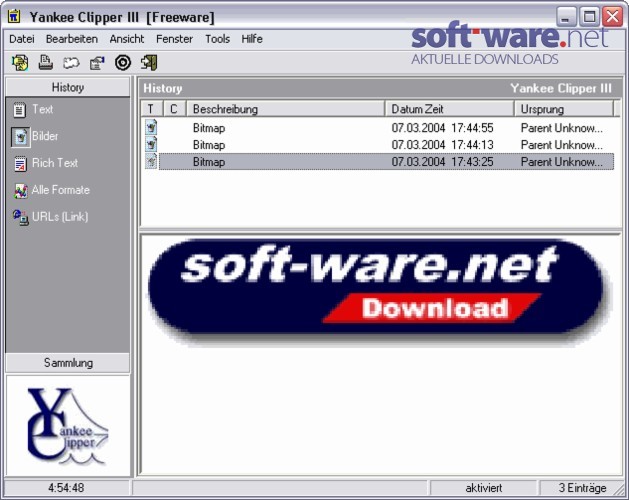629x500 pixels.
Task: Click date 07.03.2004 17:43:25
Action: pyautogui.click(x=442, y=162)
